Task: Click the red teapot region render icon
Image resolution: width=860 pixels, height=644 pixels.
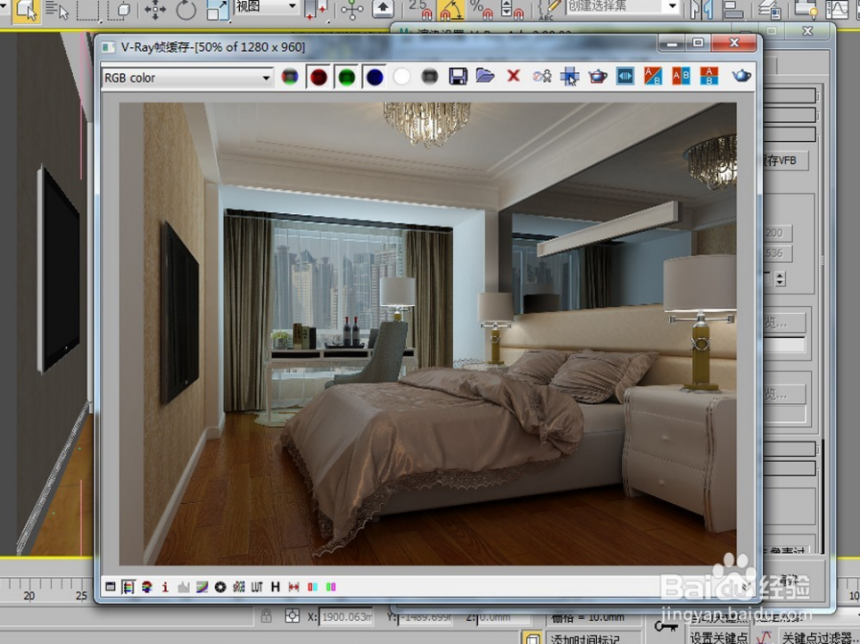Action: [x=597, y=76]
